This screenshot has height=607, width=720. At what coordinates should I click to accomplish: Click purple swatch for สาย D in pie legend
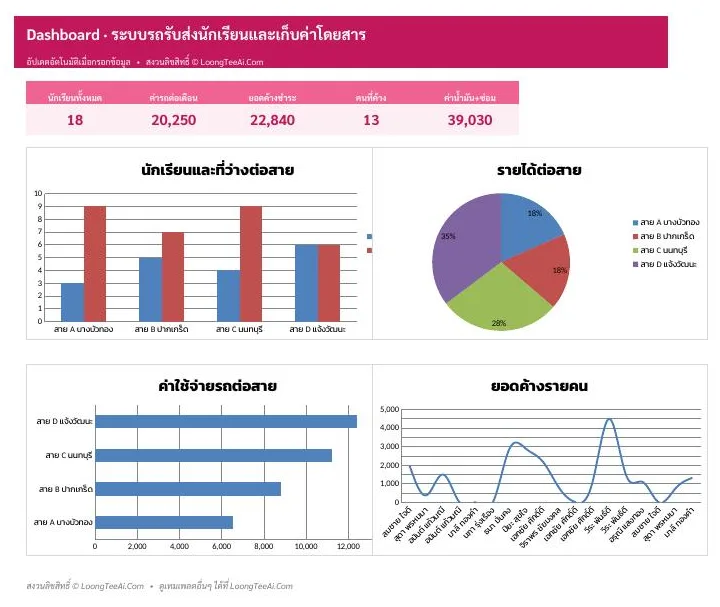636,264
